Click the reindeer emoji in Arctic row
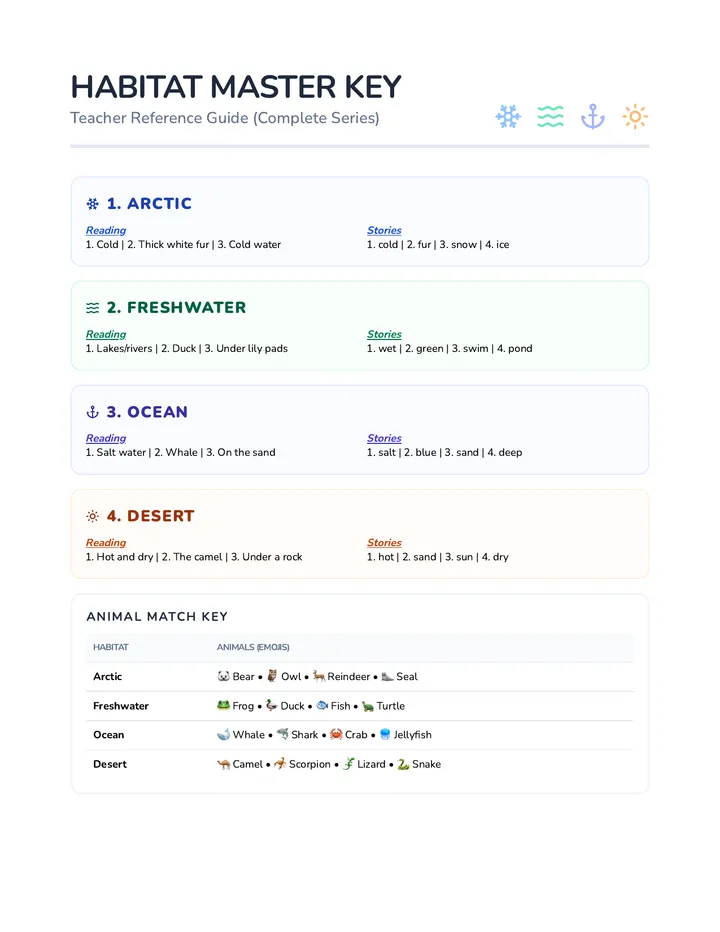 click(319, 676)
